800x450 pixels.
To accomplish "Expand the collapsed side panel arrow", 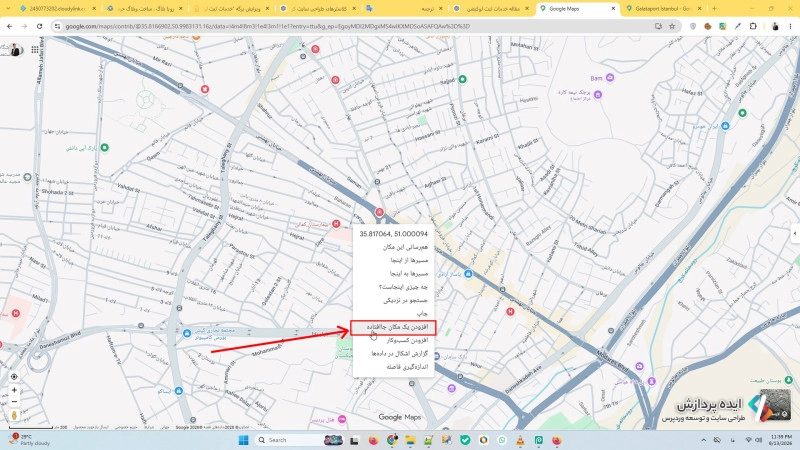I will tap(795, 233).
